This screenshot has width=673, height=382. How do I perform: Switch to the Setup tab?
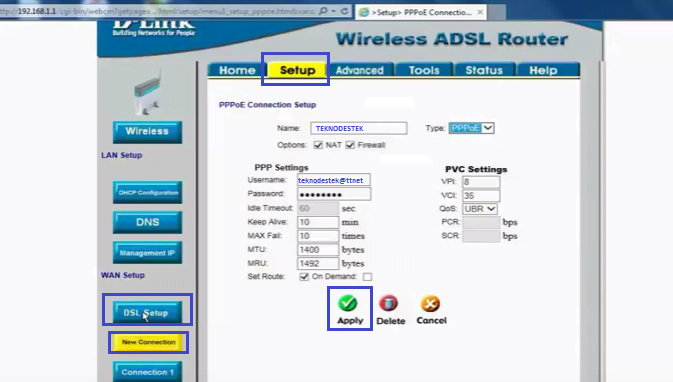point(297,70)
